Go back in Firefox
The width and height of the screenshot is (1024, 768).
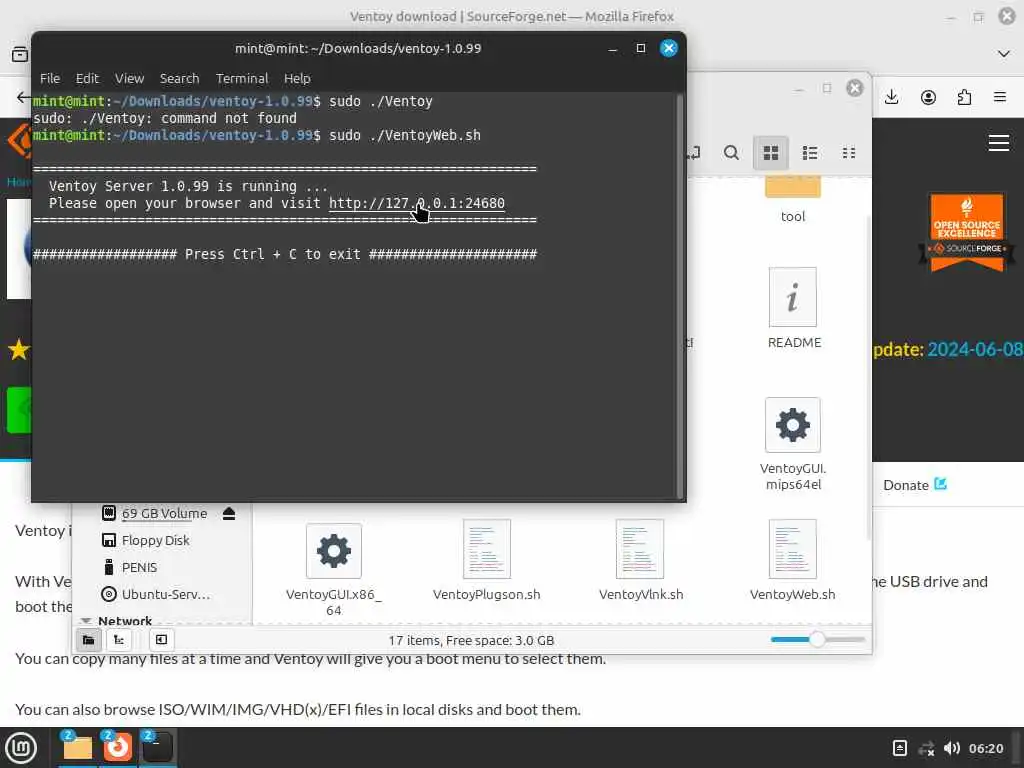22,97
